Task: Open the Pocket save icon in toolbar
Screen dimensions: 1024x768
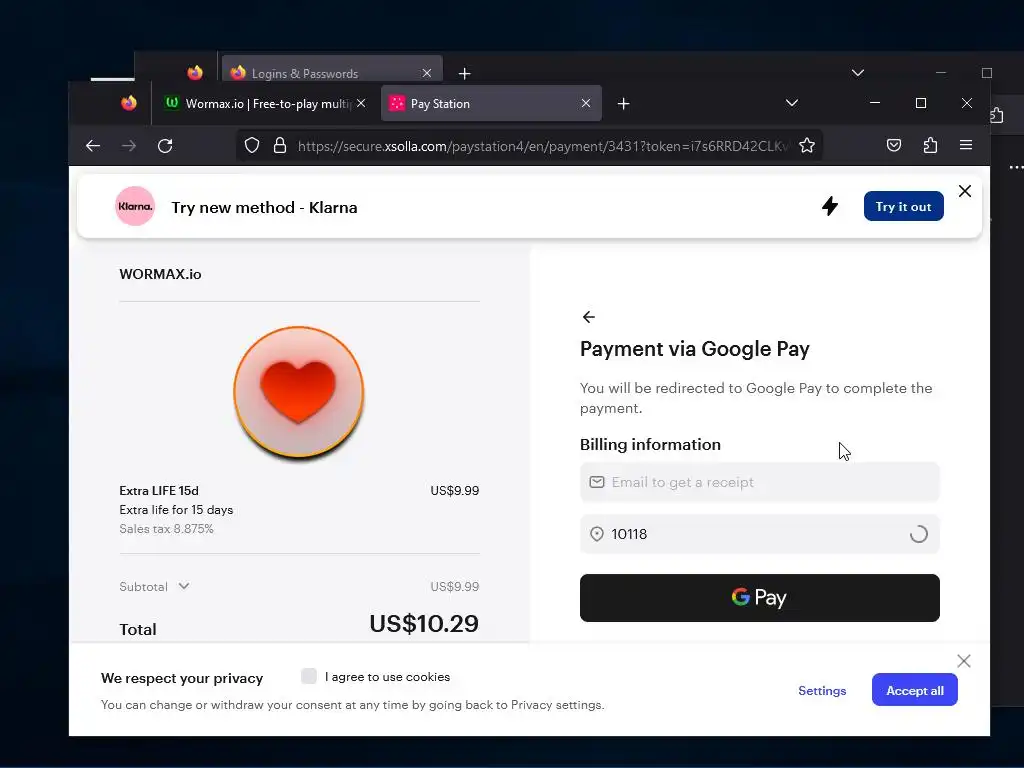Action: point(894,145)
